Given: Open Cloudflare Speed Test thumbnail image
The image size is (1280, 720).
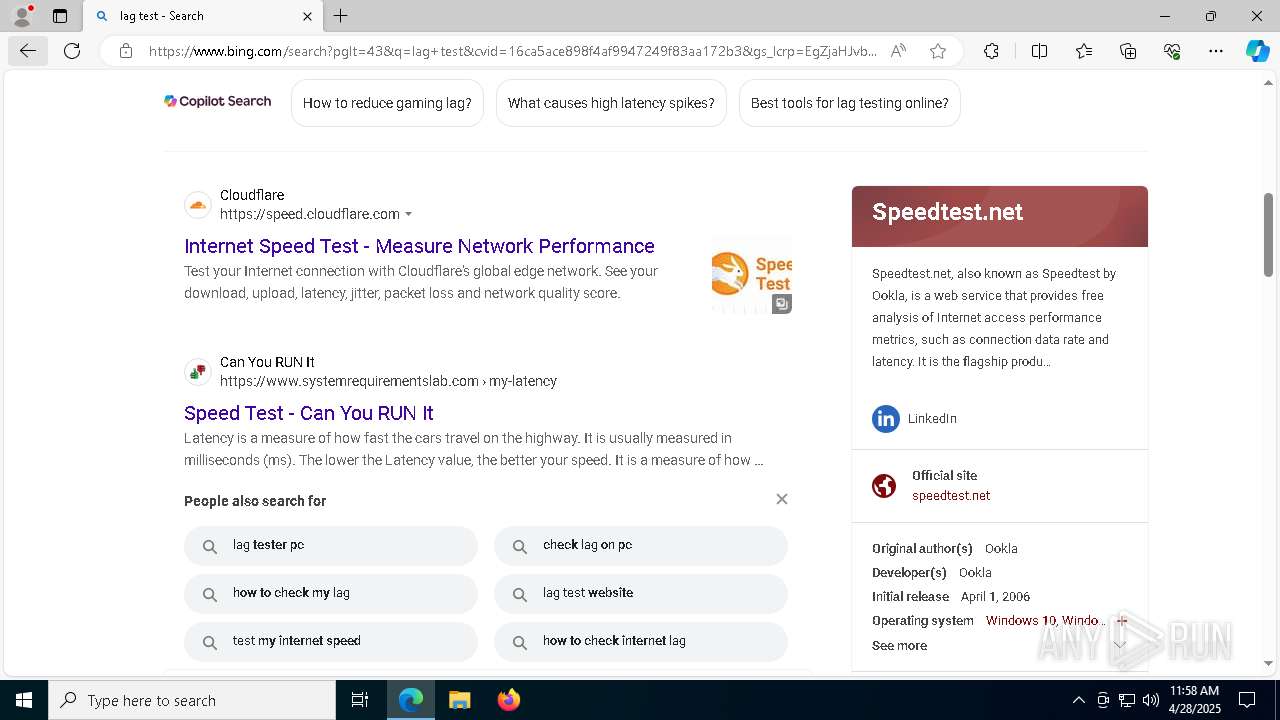Looking at the screenshot, I should point(751,275).
